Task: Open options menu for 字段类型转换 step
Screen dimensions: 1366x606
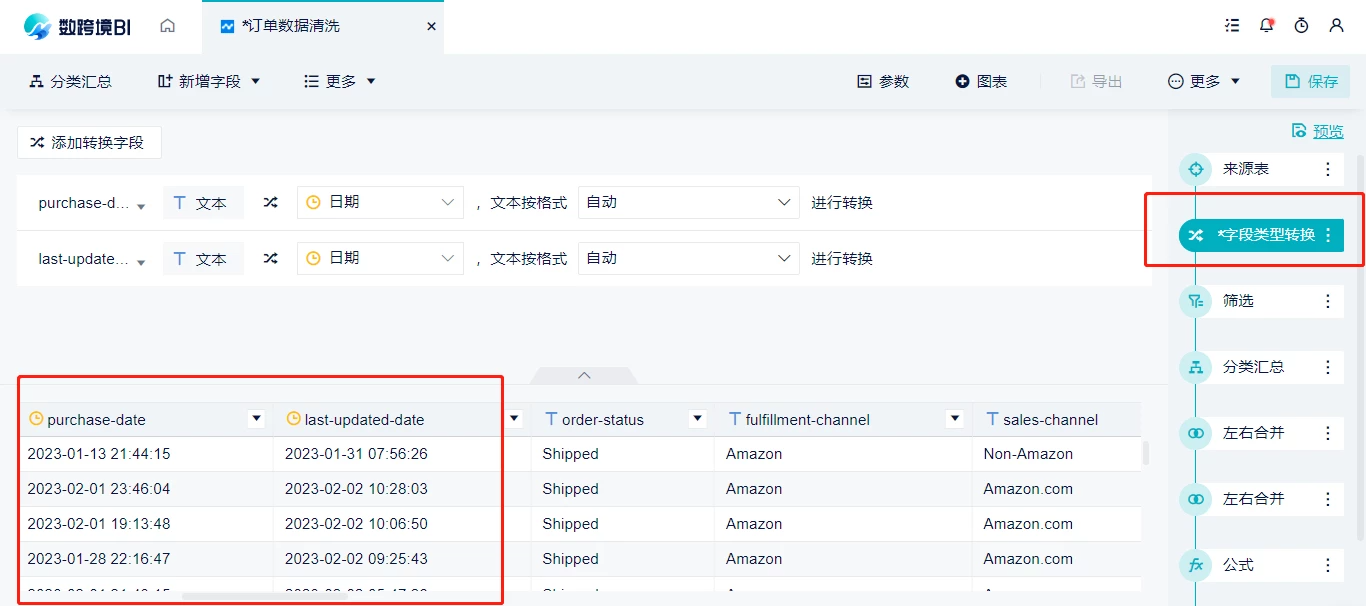Action: coord(1328,235)
